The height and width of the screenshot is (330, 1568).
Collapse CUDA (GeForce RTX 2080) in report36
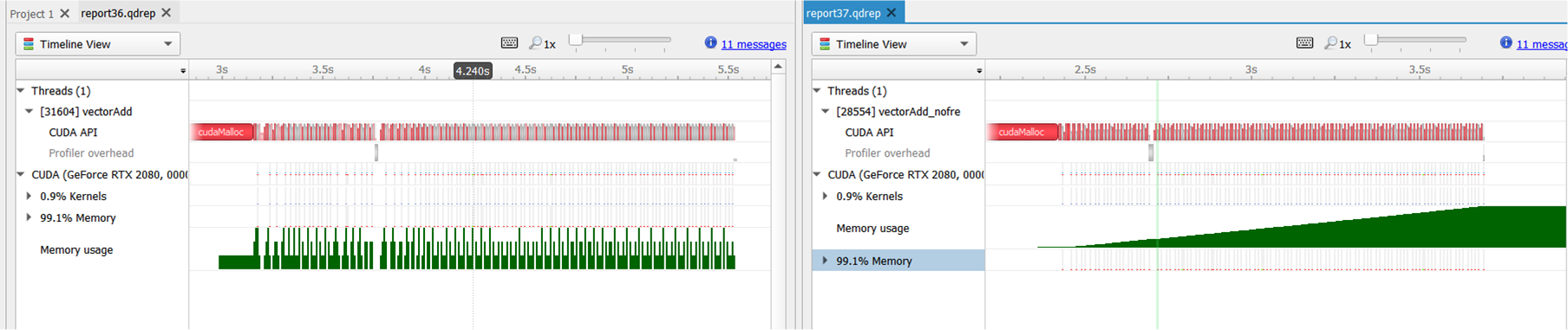click(x=21, y=174)
